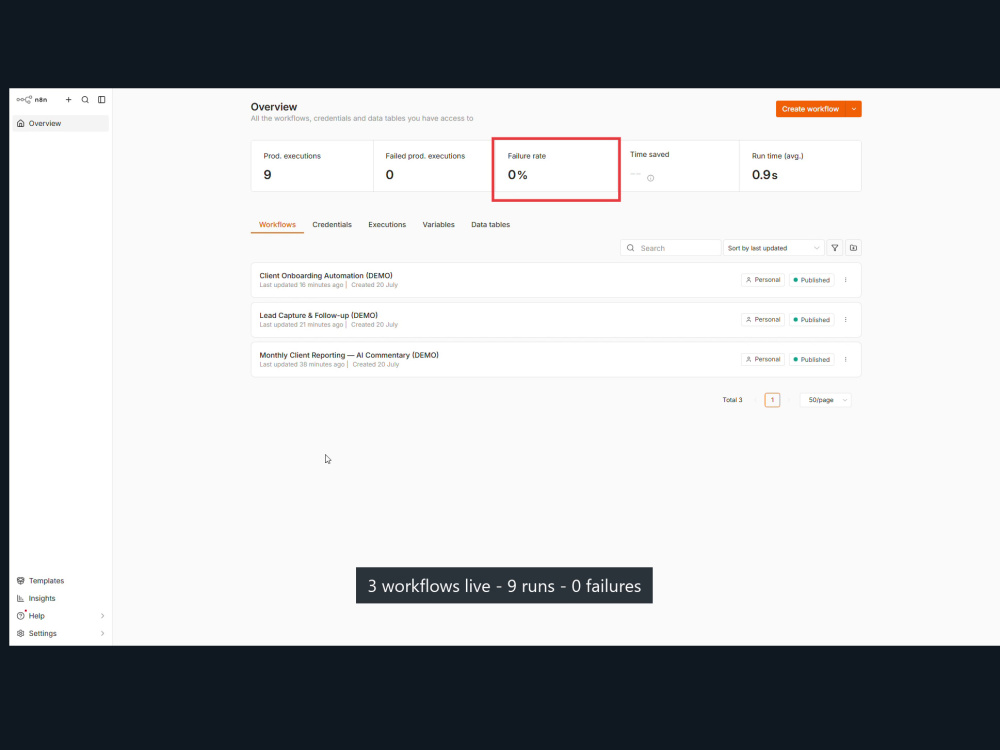Click Time saved info icon
Image resolution: width=1000 pixels, height=750 pixels.
(x=651, y=178)
